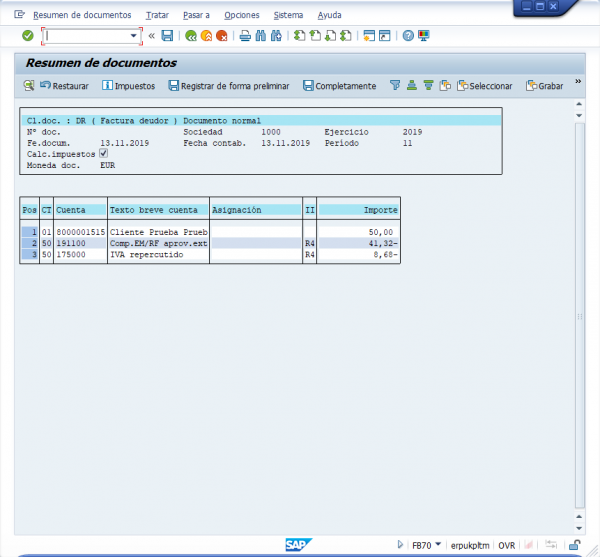Click the Sort Descending icon

point(429,85)
